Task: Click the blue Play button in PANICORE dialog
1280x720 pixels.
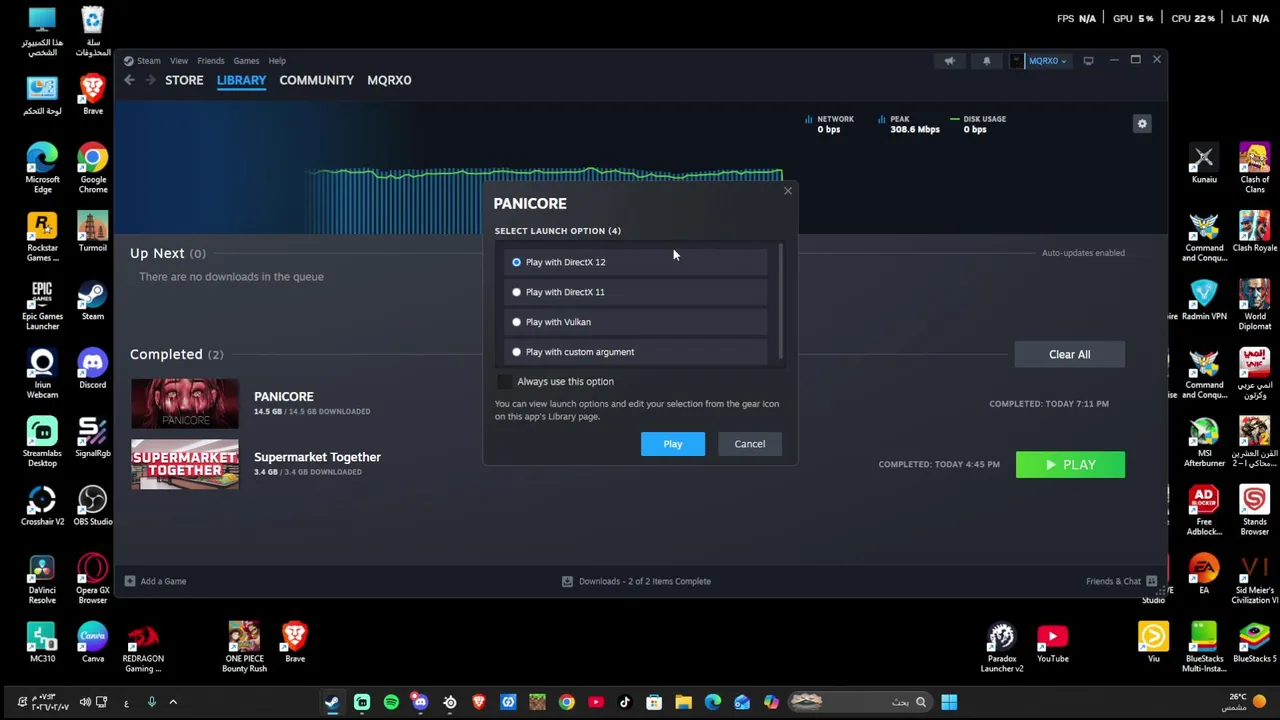Action: point(673,444)
